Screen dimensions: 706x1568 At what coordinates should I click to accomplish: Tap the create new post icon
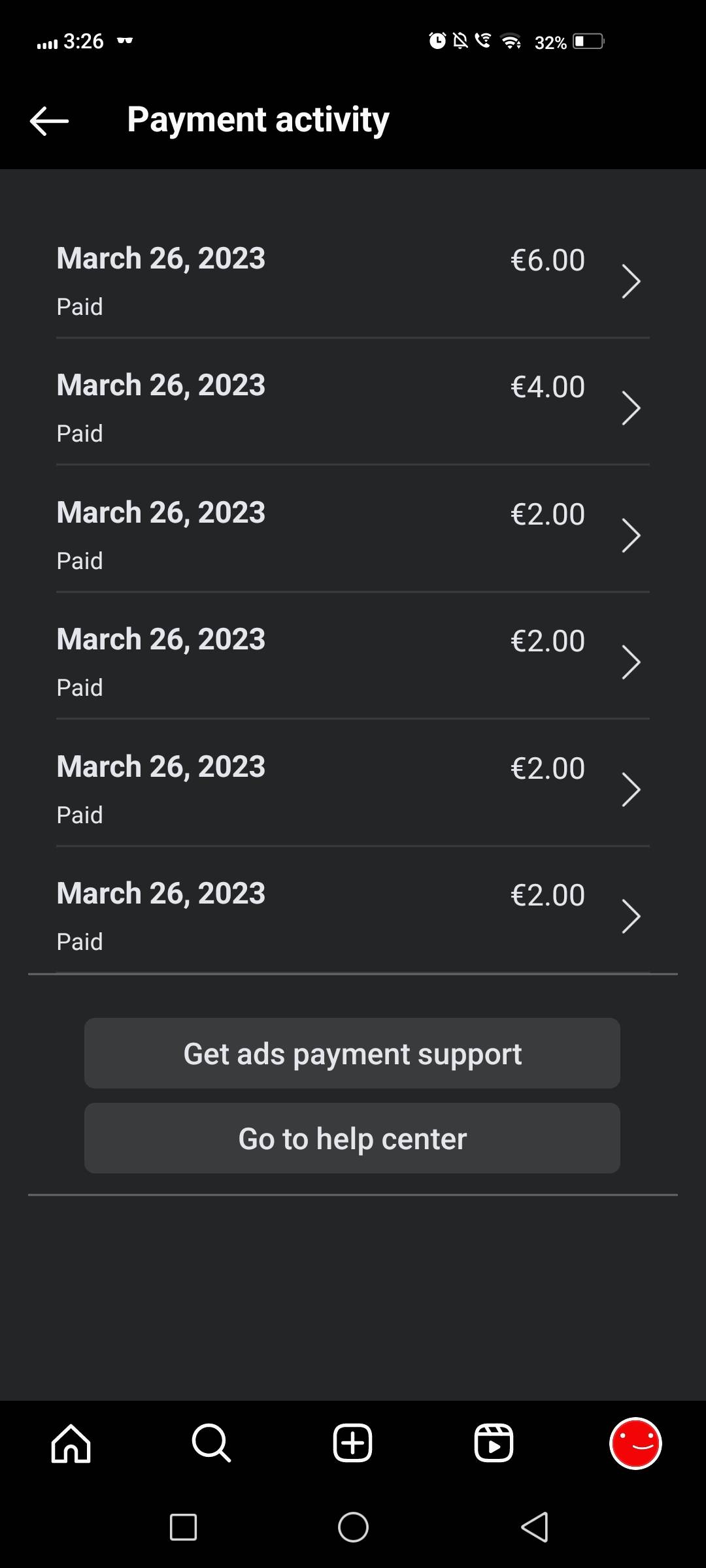click(352, 1443)
